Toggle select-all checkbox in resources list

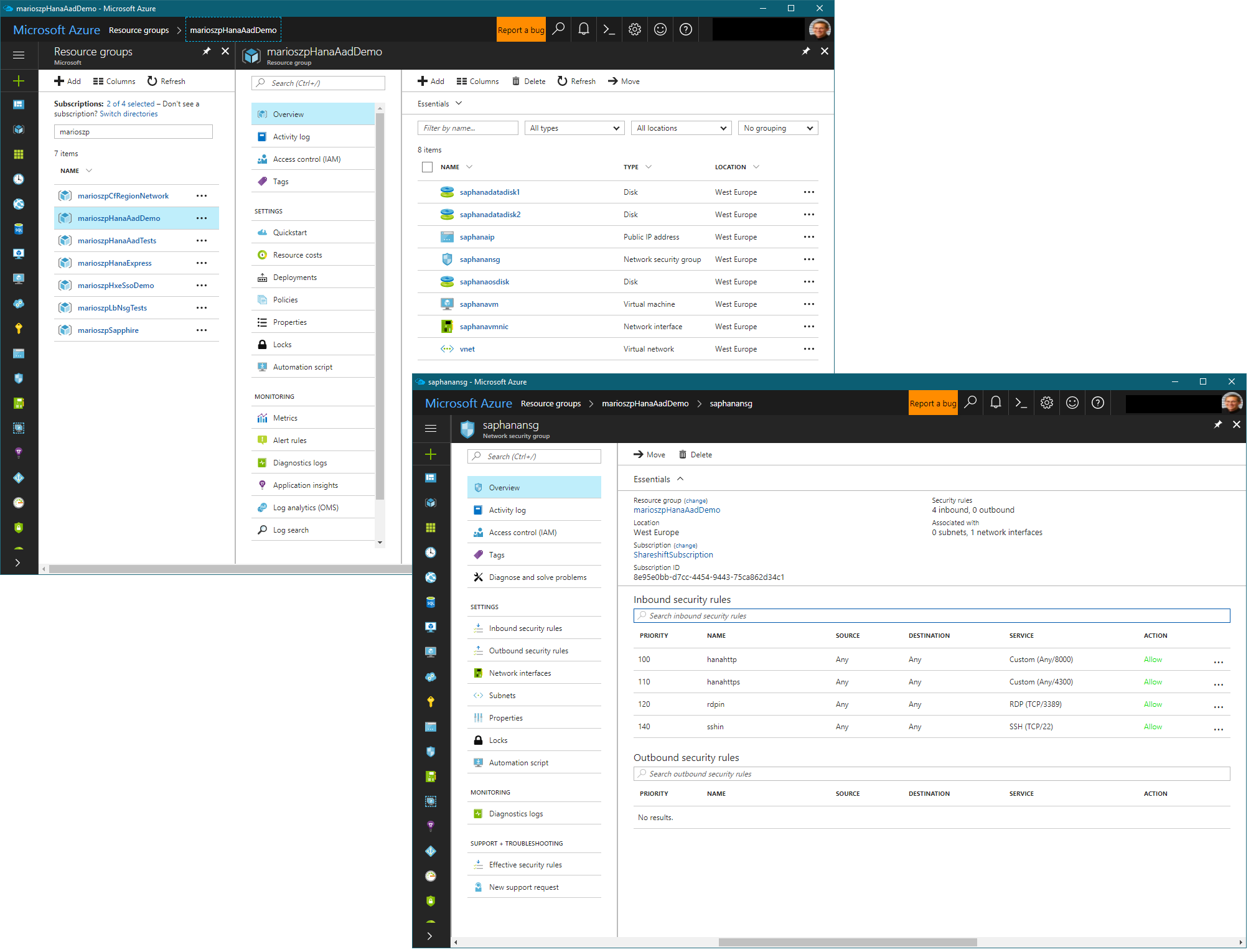(427, 167)
